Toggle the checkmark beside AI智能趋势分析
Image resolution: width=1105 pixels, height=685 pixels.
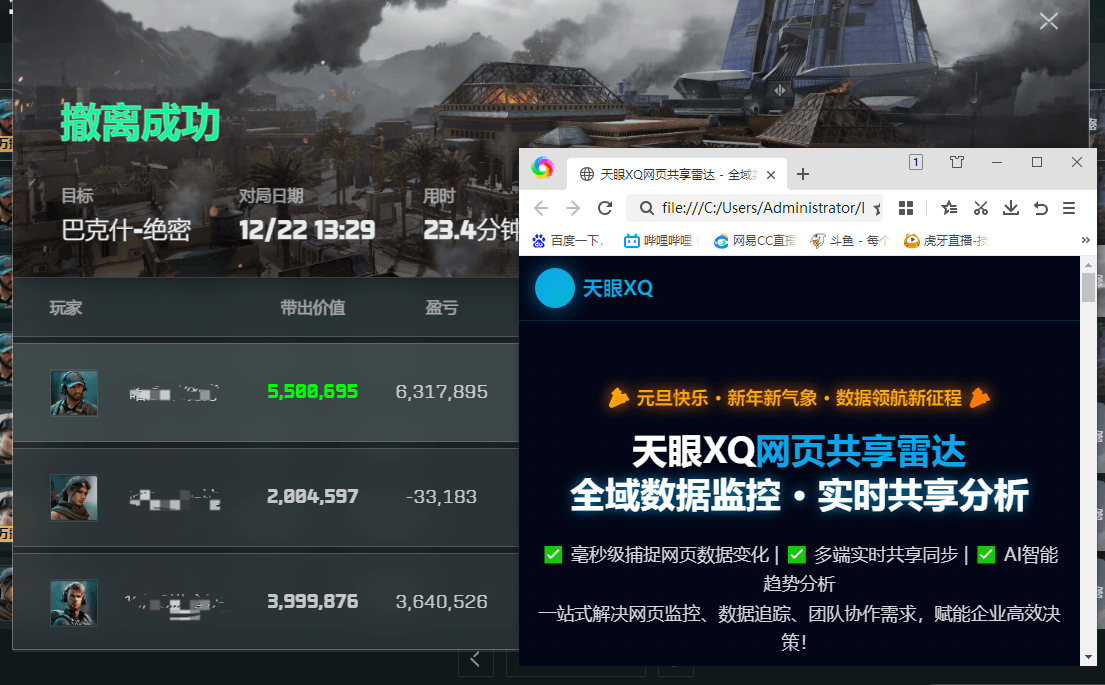(x=986, y=554)
